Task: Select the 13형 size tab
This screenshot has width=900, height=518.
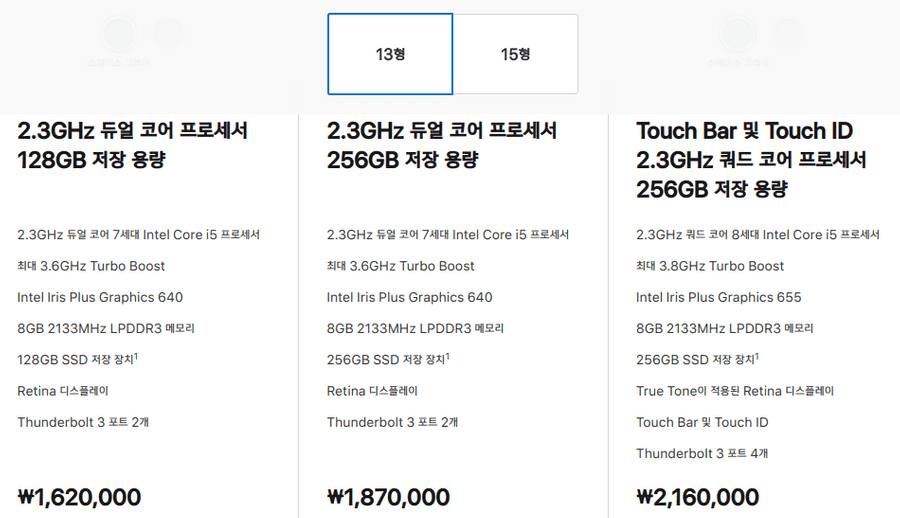Action: pyautogui.click(x=390, y=53)
